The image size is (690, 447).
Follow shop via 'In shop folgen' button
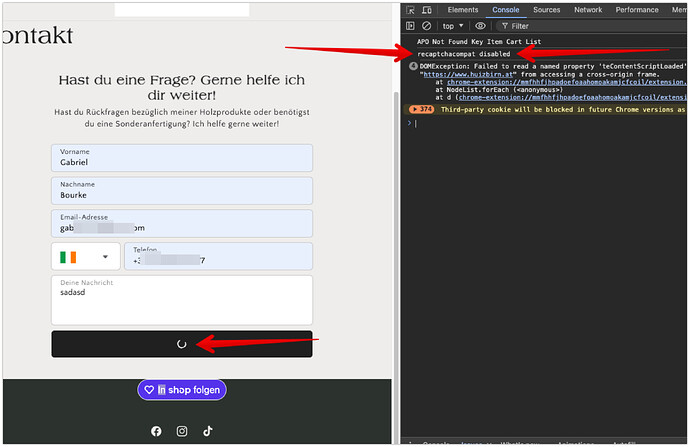[182, 390]
